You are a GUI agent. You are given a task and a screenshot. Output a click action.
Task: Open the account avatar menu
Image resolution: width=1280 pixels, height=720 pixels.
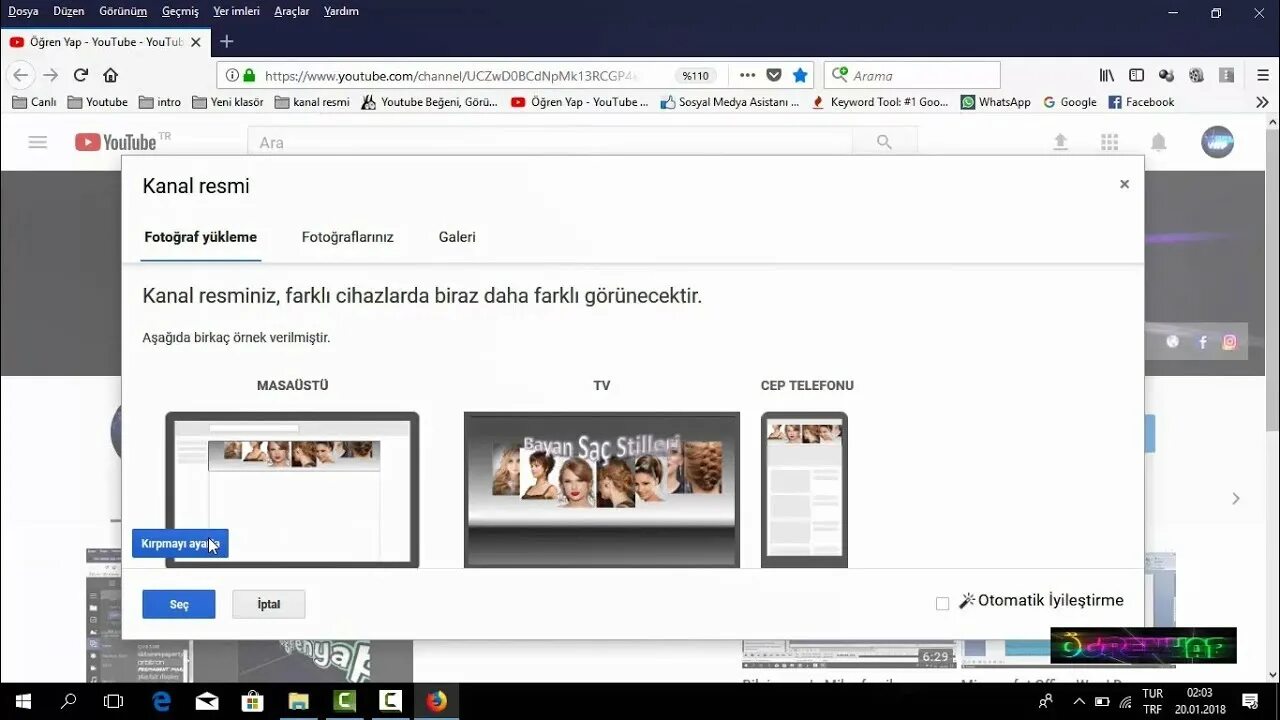coord(1217,142)
